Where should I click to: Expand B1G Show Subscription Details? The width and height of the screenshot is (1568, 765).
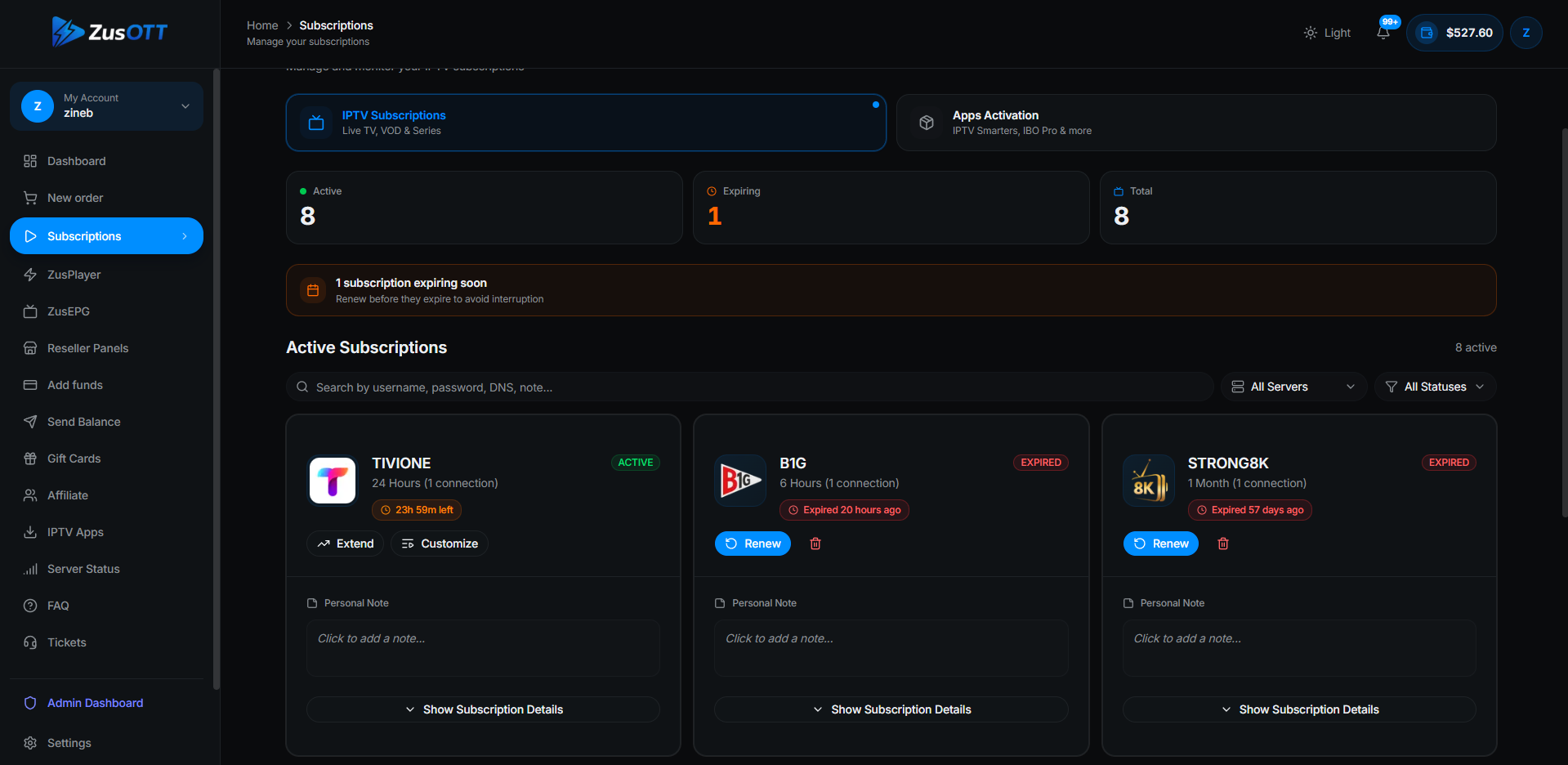pyautogui.click(x=891, y=709)
